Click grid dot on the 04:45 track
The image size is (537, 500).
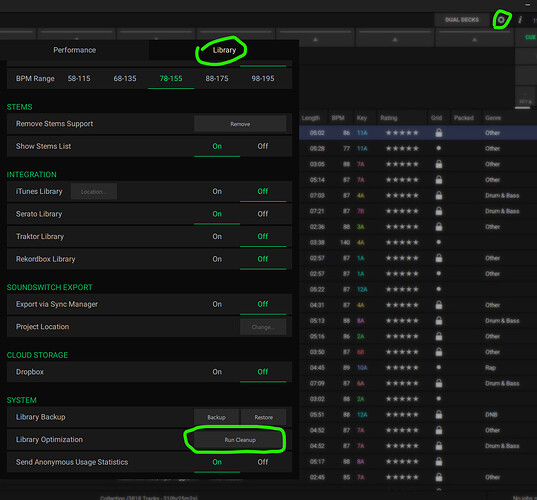tap(438, 367)
